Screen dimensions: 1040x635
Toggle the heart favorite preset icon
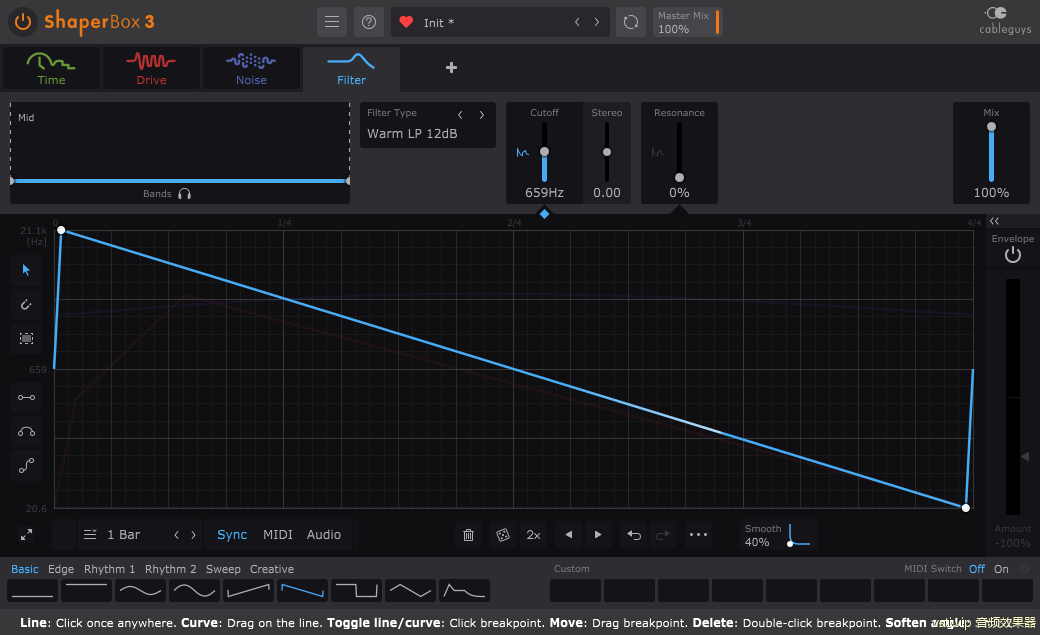point(406,22)
